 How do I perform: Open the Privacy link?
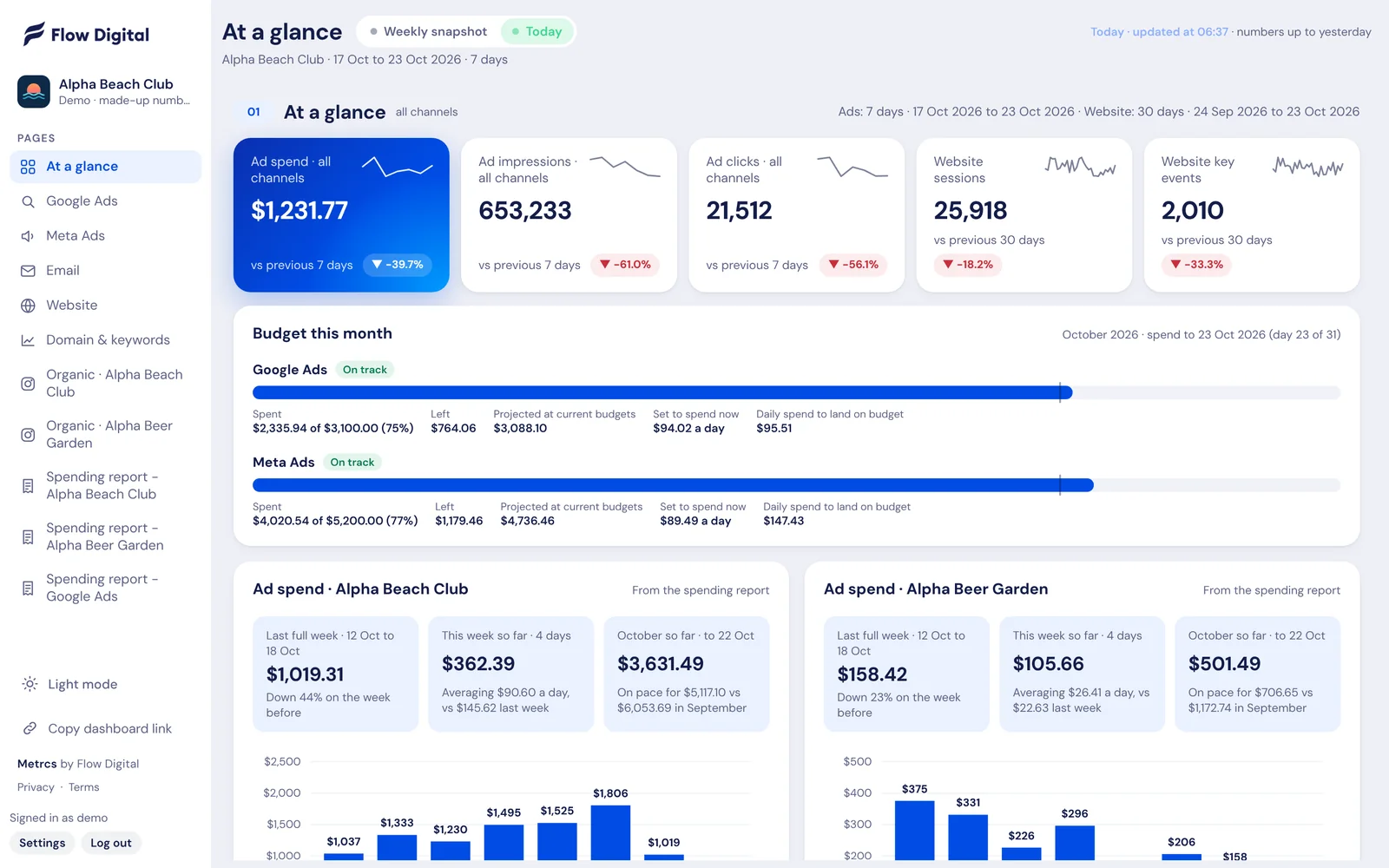(36, 787)
